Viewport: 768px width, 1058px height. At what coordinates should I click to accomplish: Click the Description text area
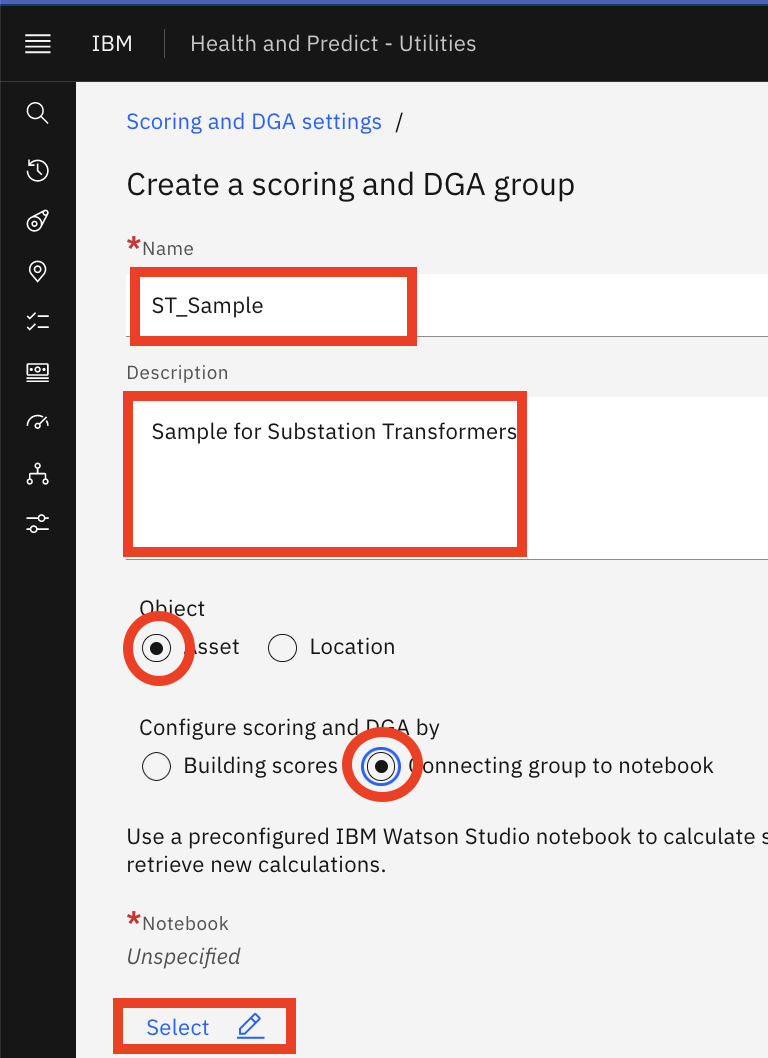click(447, 478)
